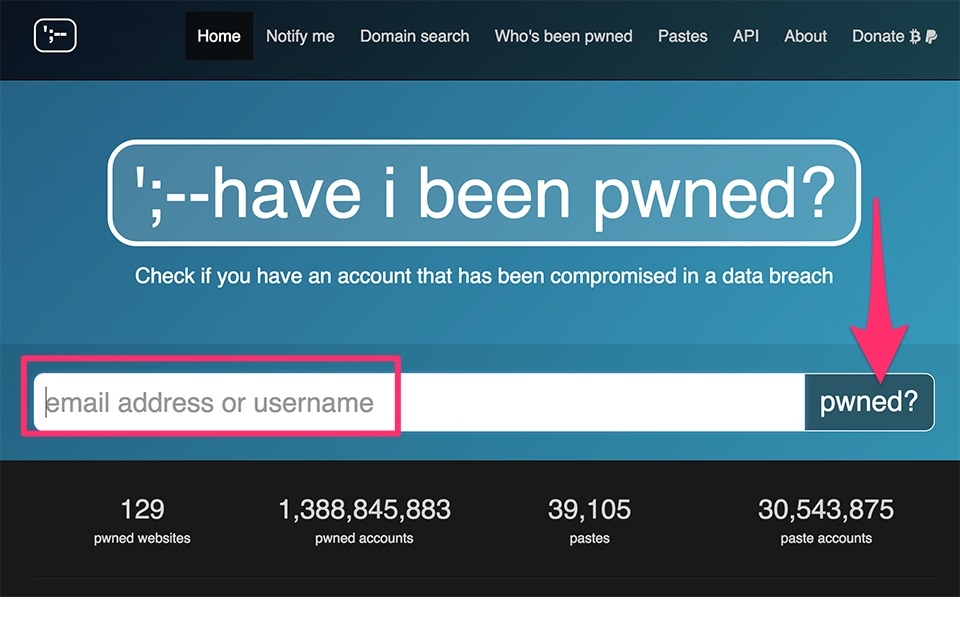Click the Donate link text
The height and width of the screenshot is (638, 960).
coord(877,36)
